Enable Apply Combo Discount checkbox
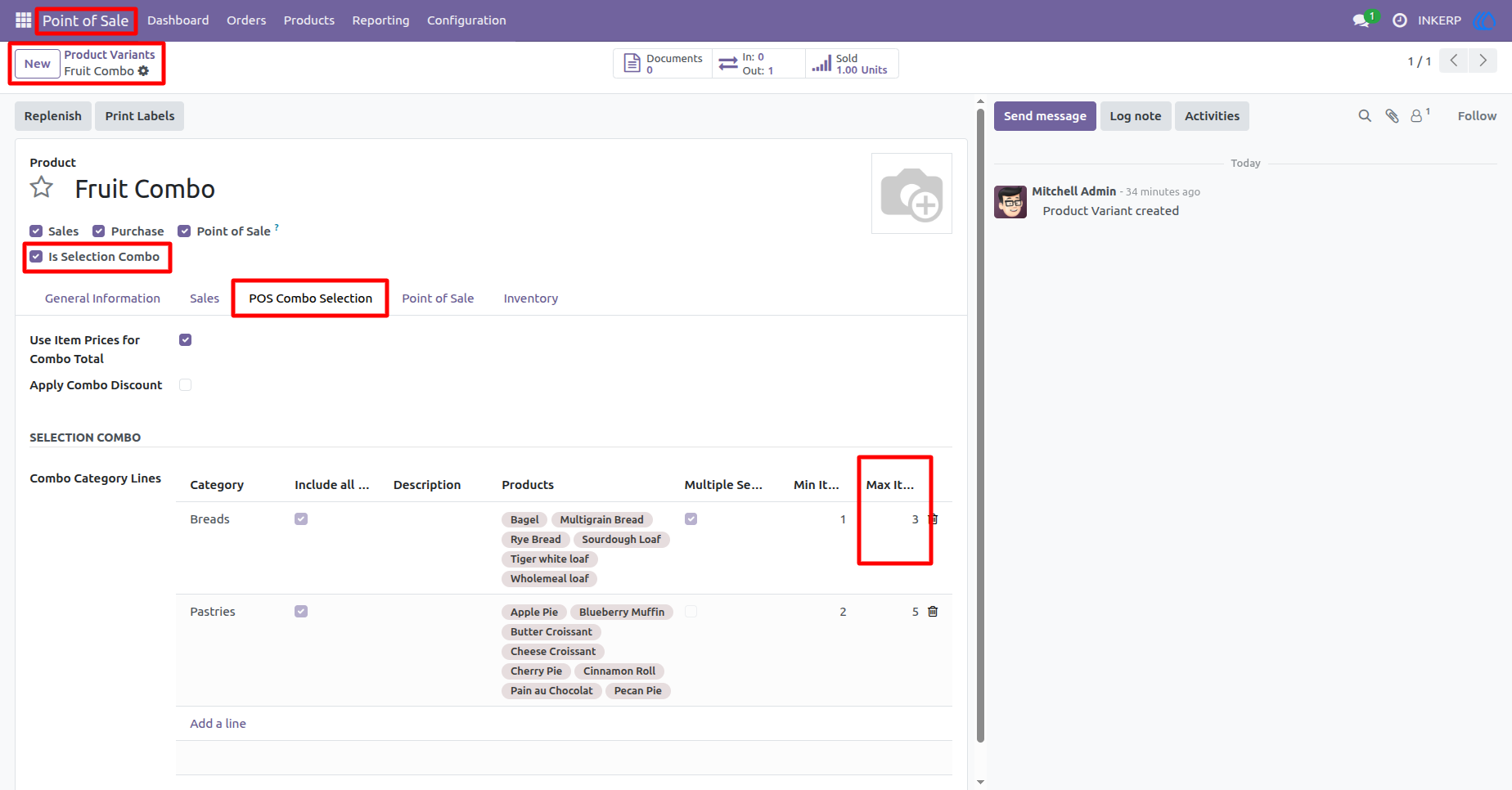This screenshot has height=790, width=1512. 186,385
